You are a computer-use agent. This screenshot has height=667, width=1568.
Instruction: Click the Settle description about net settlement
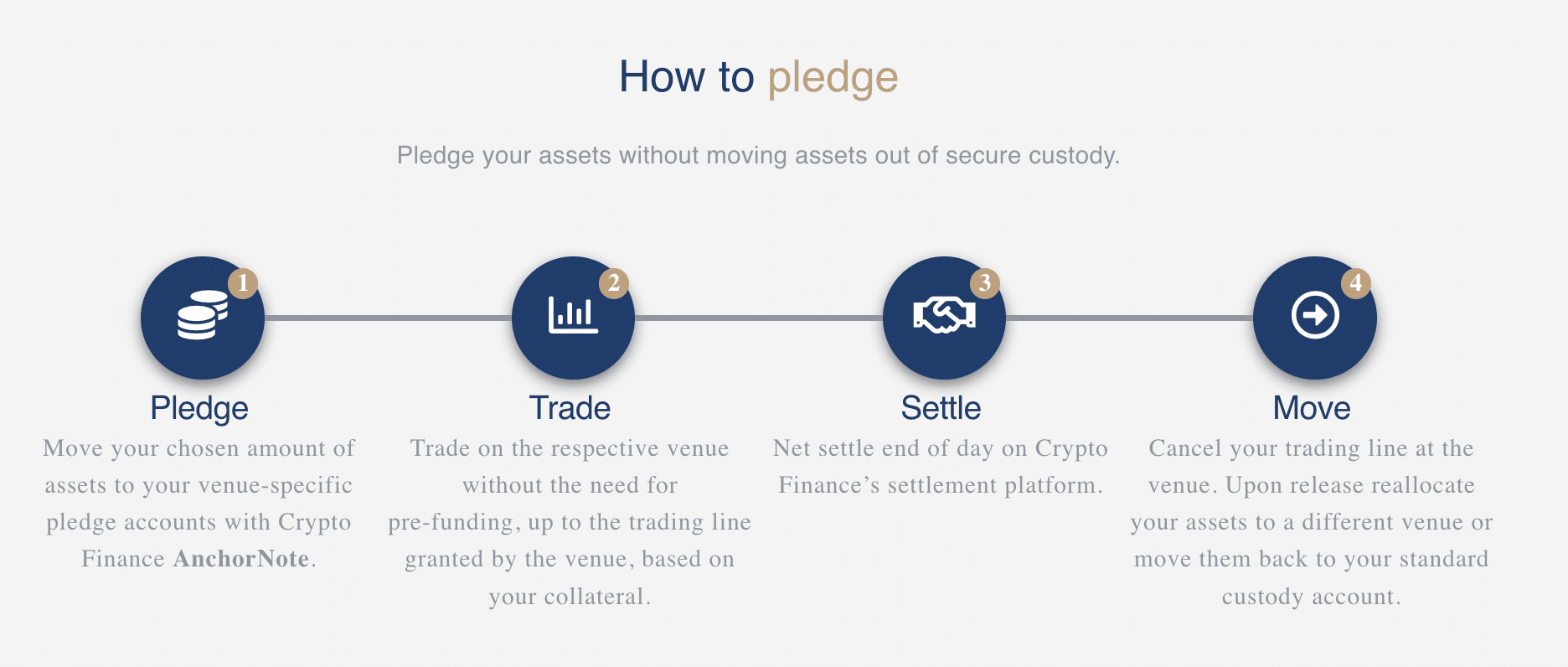(x=941, y=467)
